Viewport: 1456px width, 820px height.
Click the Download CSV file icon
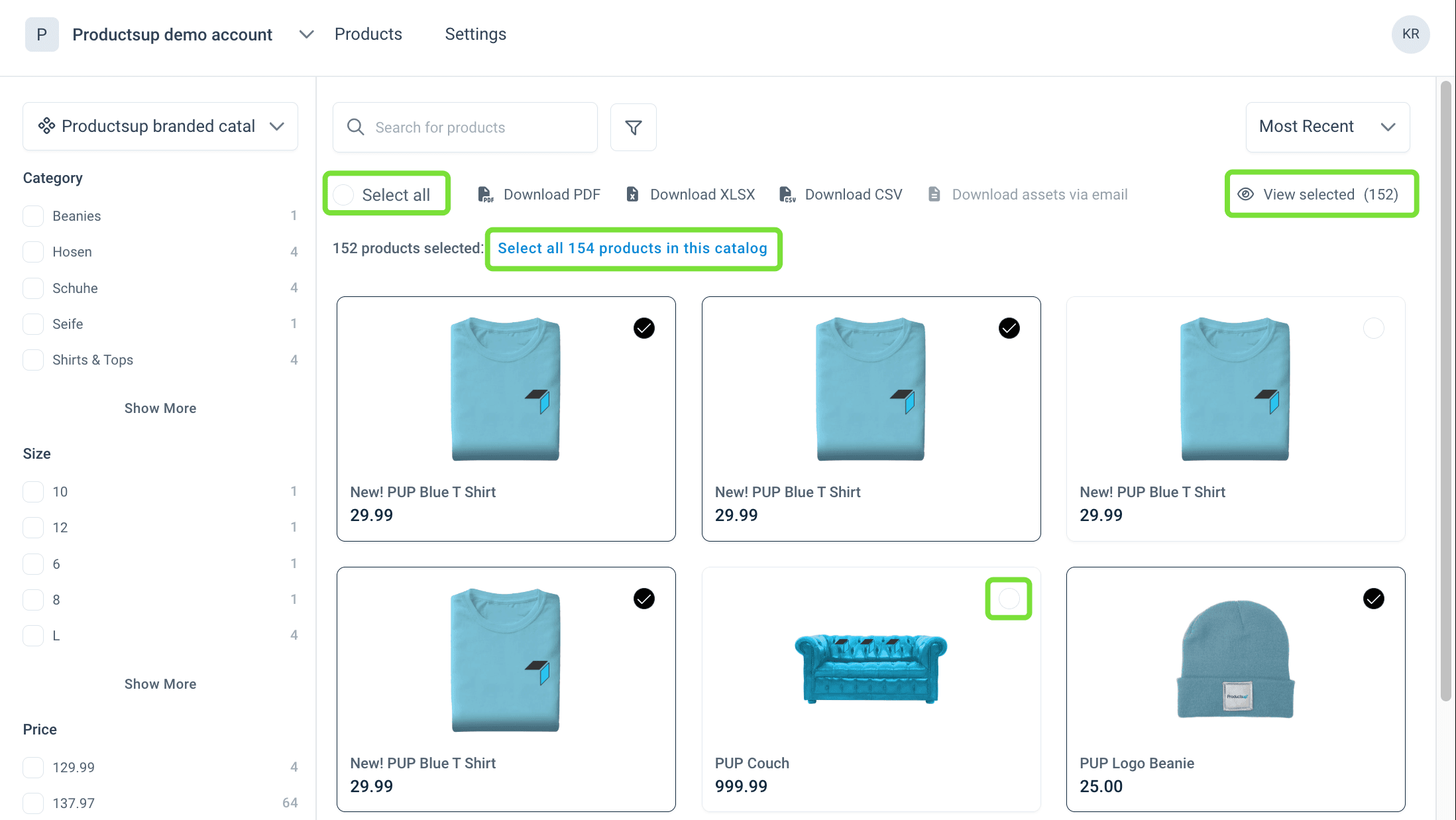tap(787, 194)
